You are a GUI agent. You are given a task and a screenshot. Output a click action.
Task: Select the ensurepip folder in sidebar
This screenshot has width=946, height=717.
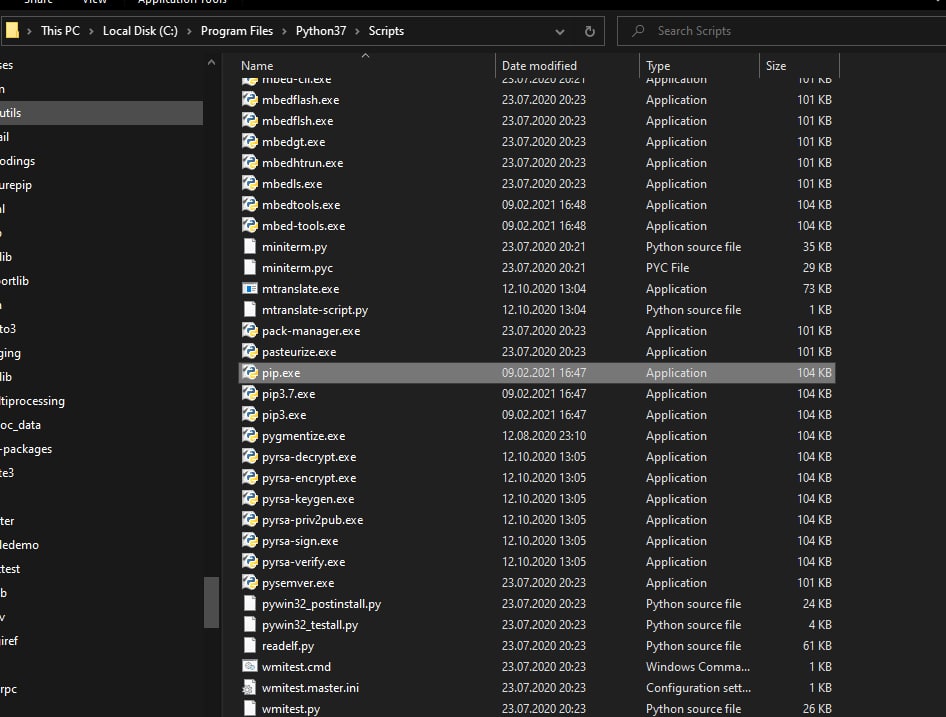(16, 185)
